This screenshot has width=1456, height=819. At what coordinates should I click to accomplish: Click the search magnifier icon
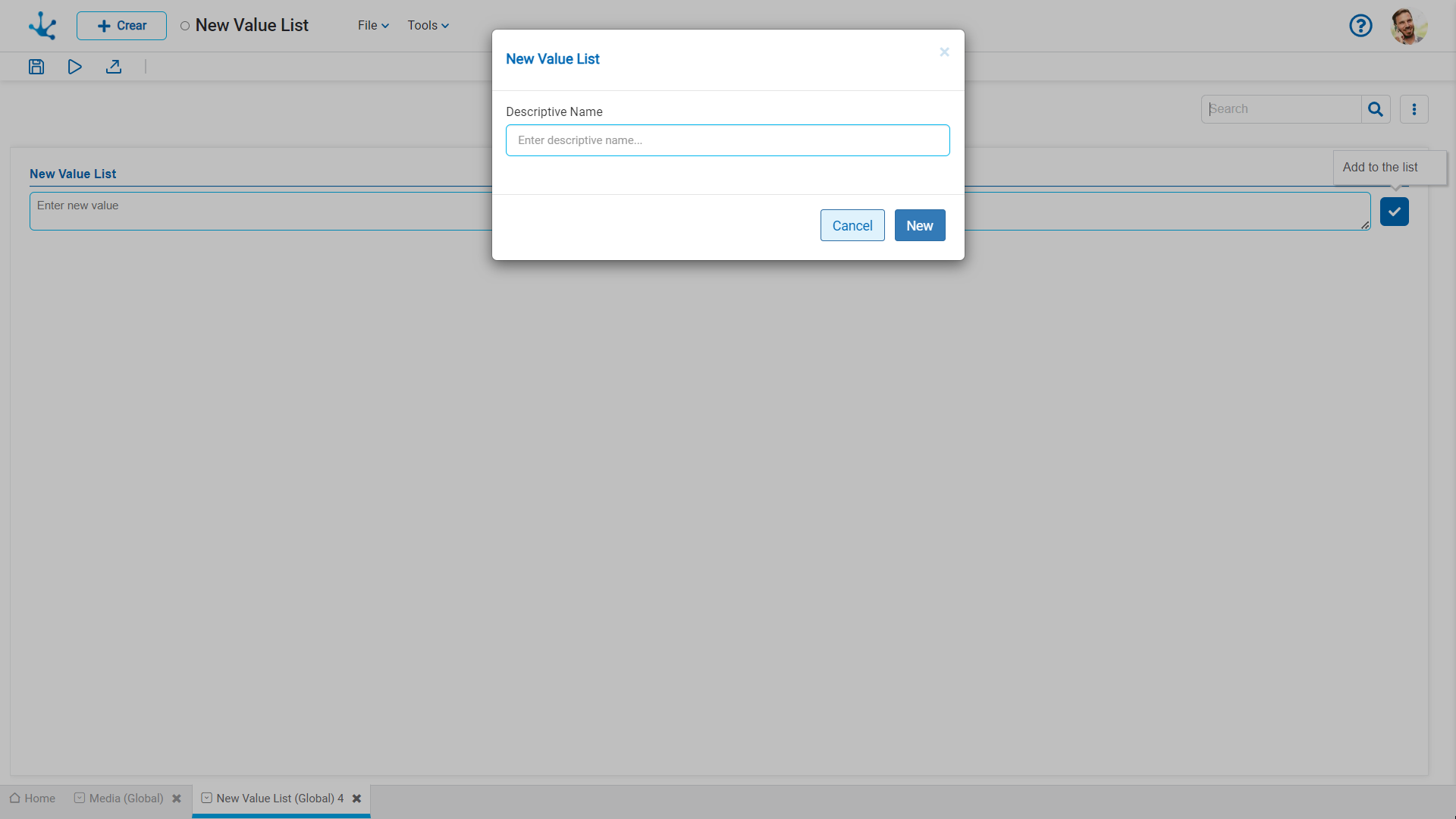tap(1376, 109)
